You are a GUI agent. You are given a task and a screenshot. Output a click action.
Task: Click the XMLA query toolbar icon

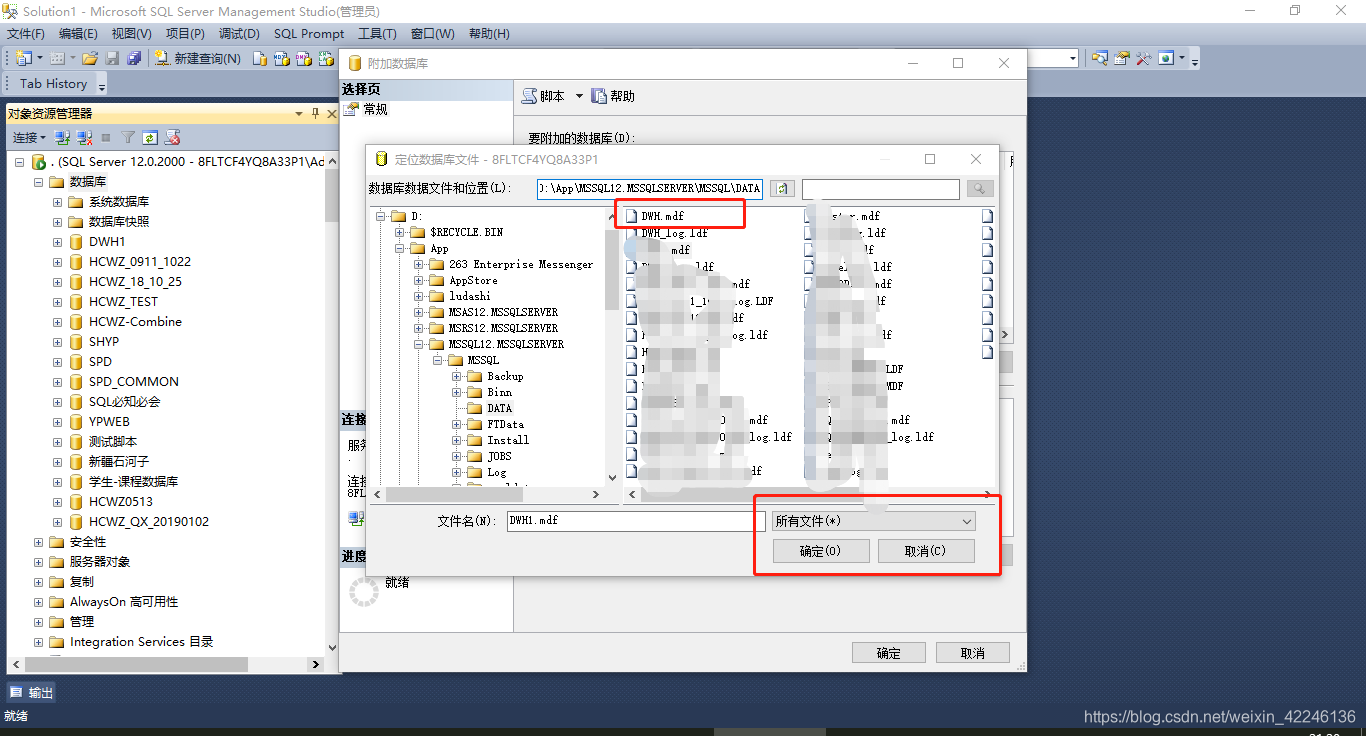pos(325,59)
